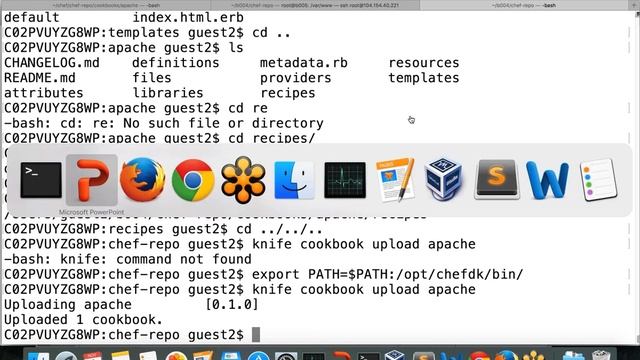Click the export PATH=$PATH:/opt/chefdk/bin/ command

[x=387, y=274]
